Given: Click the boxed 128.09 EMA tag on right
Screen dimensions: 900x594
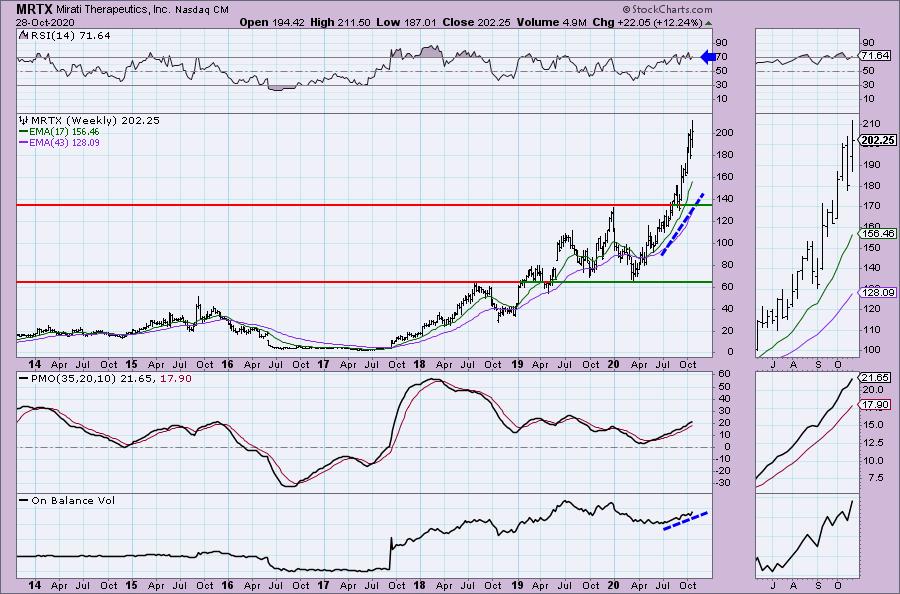Looking at the screenshot, I should coord(878,293).
